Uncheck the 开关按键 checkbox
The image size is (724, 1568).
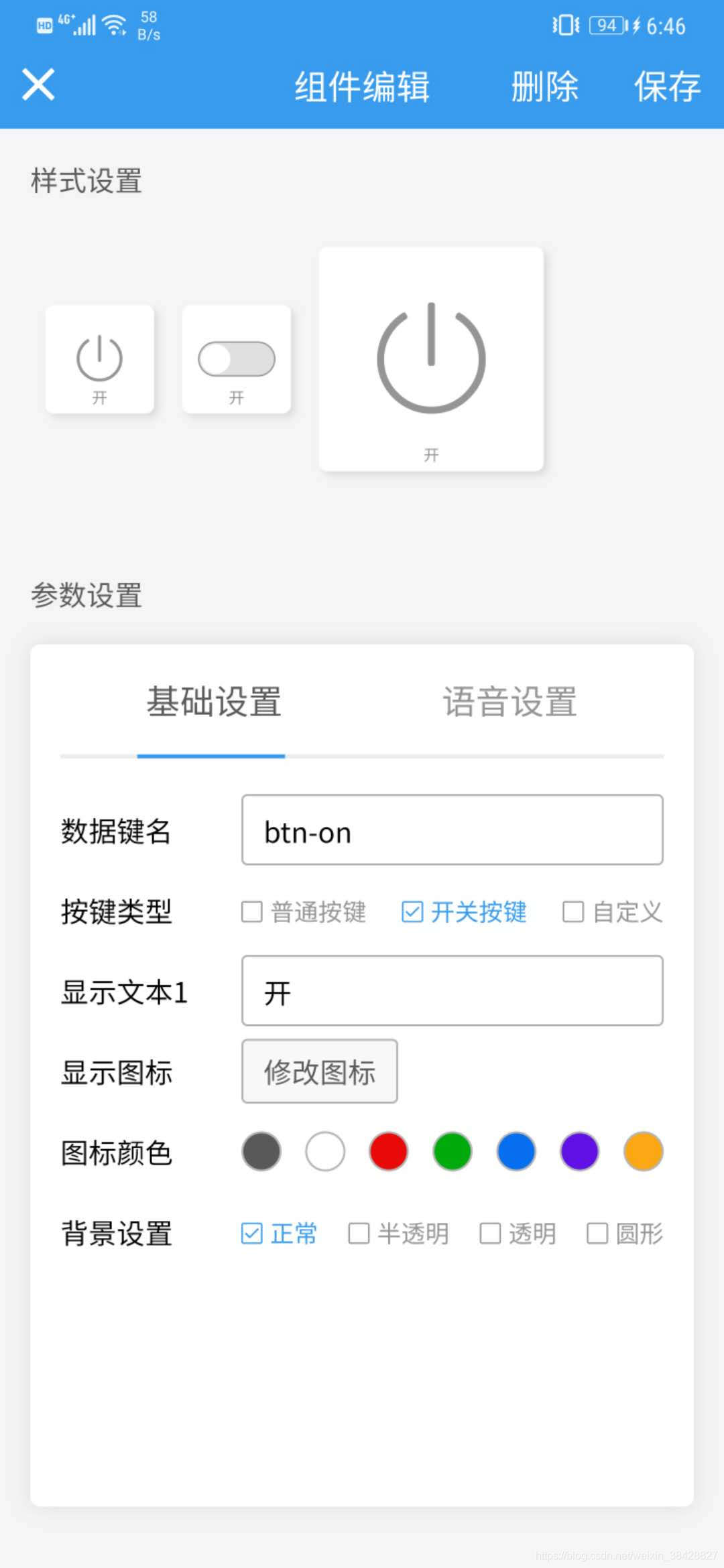coord(412,912)
